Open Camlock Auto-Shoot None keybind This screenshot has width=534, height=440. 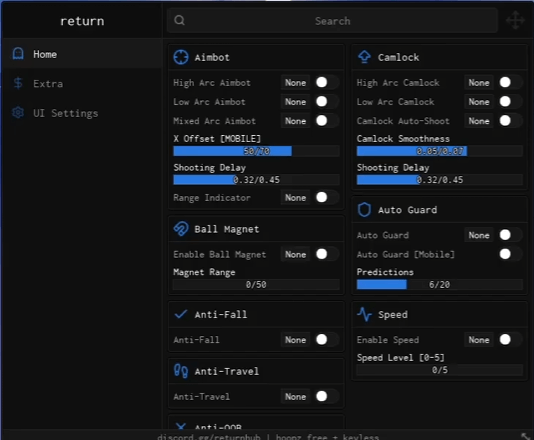[479, 121]
